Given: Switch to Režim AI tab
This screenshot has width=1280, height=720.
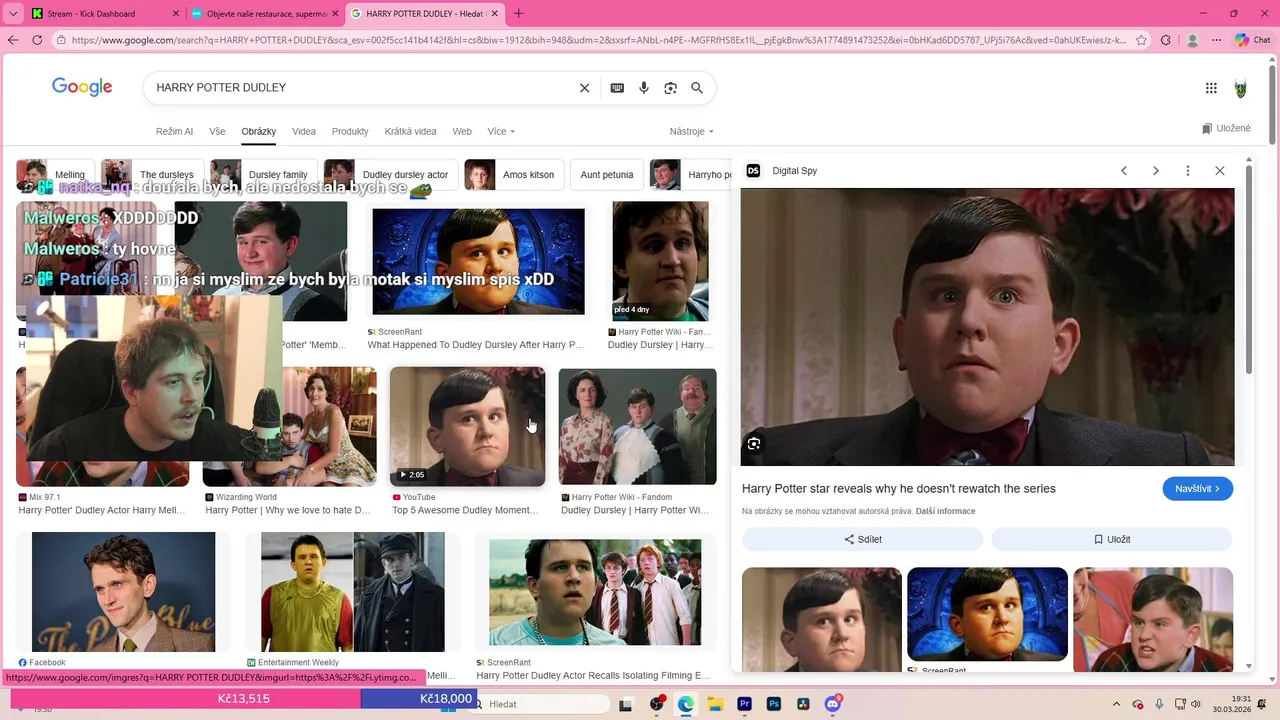Looking at the screenshot, I should click(174, 132).
